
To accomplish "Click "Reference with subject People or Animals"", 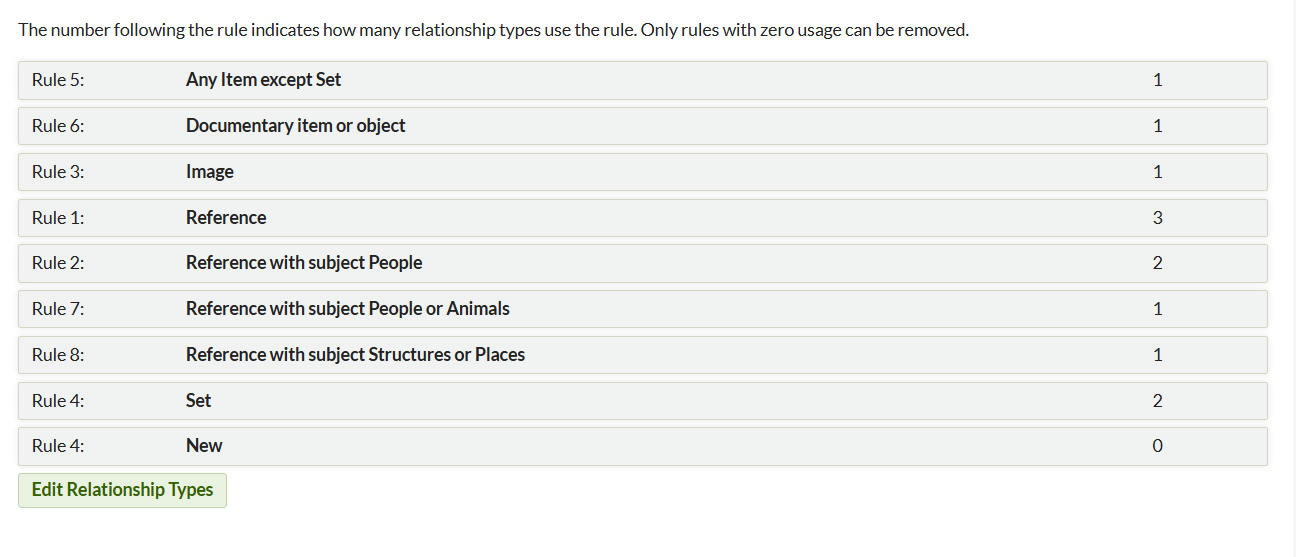I will [x=347, y=309].
